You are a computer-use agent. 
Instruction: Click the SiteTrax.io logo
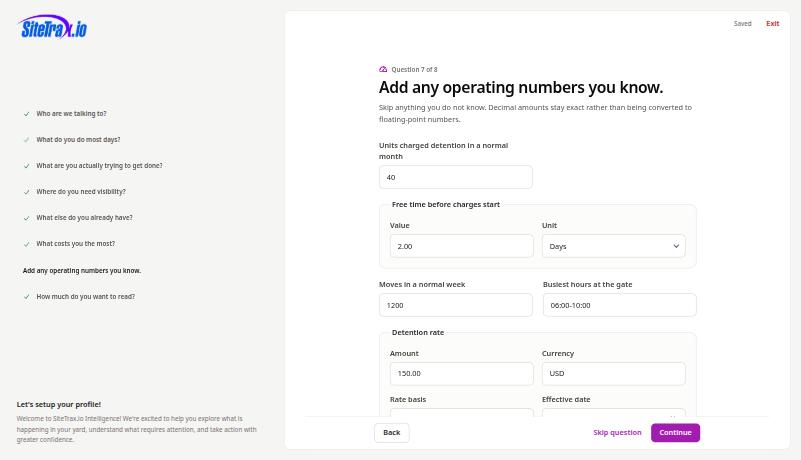(53, 27)
